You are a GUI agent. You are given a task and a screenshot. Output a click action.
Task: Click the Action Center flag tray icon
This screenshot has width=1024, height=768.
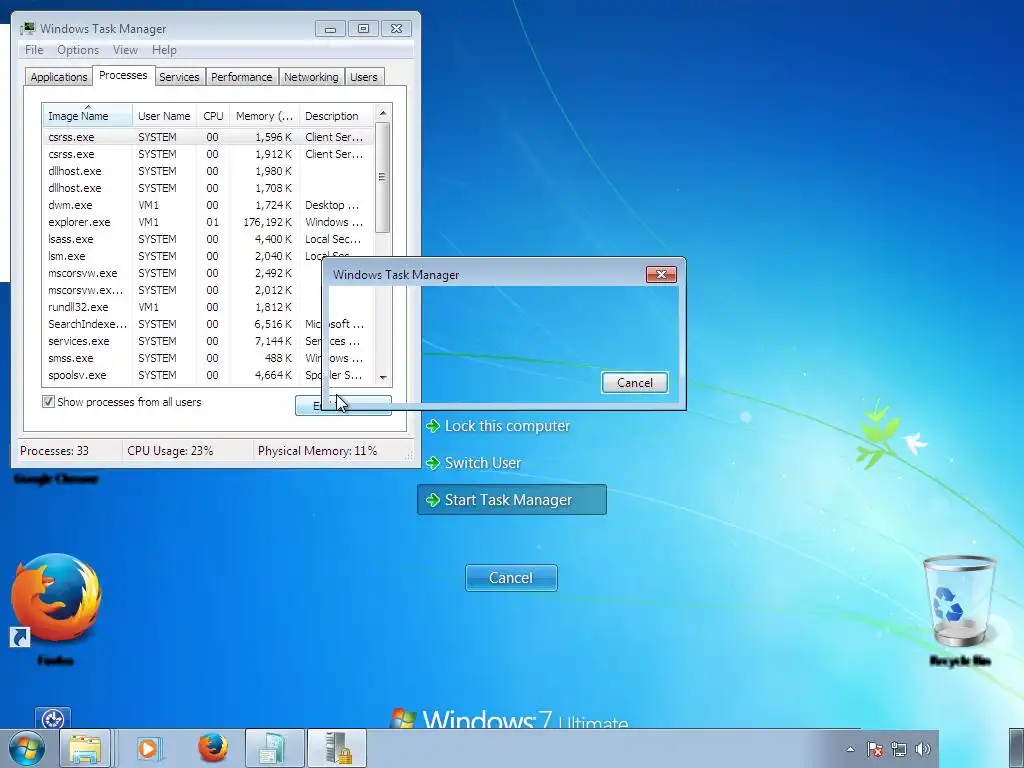tap(875, 749)
